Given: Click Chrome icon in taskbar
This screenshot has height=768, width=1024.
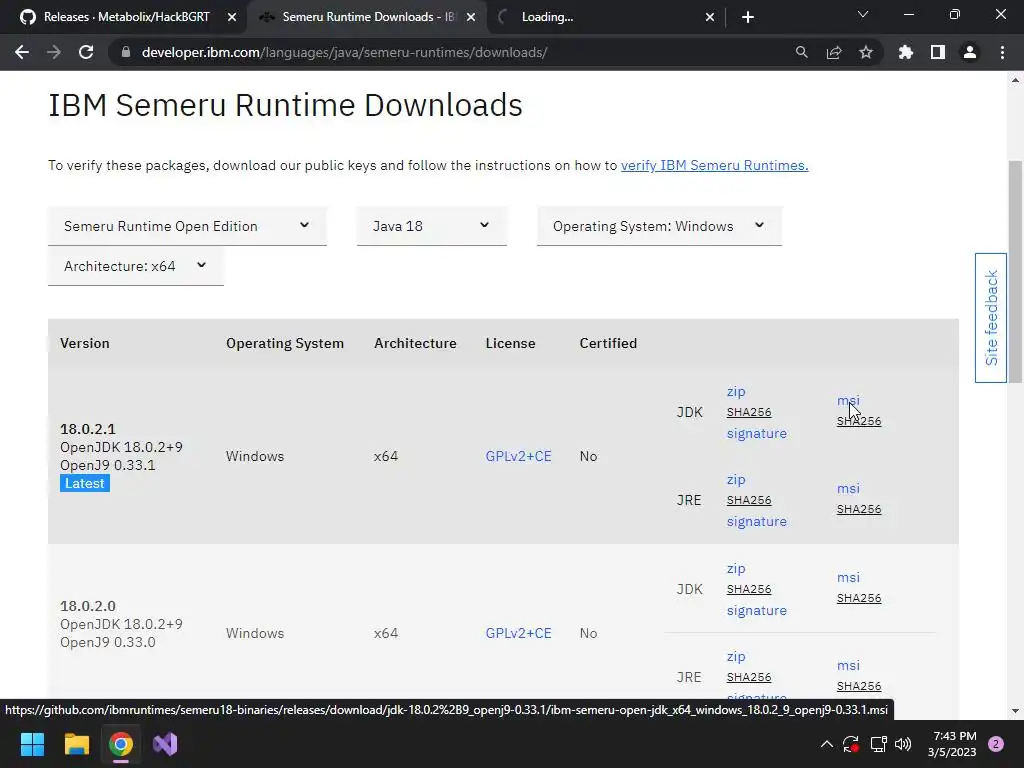Looking at the screenshot, I should pyautogui.click(x=121, y=744).
